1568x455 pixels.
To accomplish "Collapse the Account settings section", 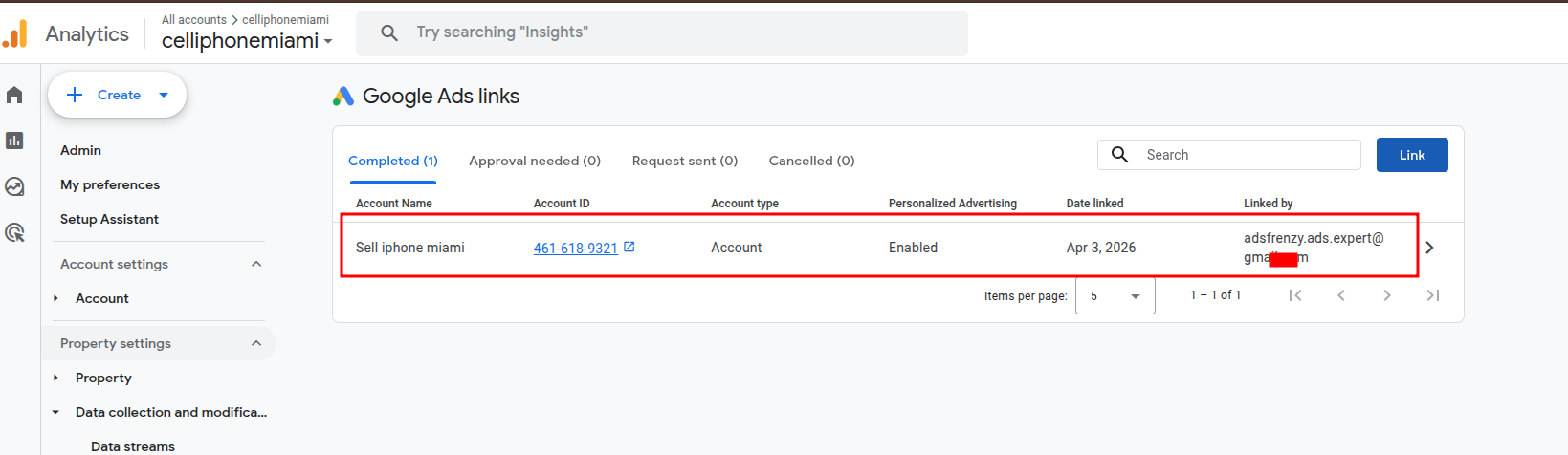I will (x=256, y=264).
